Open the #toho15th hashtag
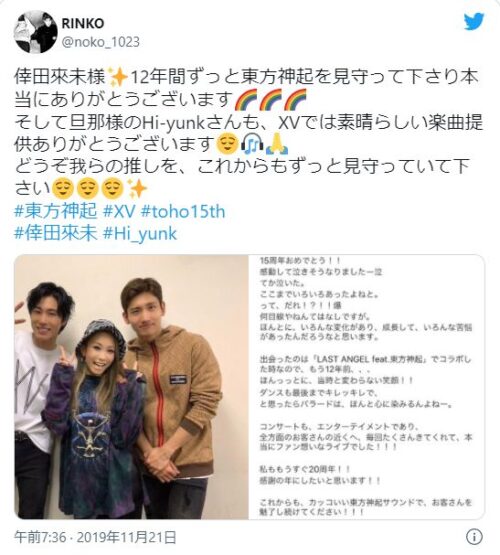500x555 pixels. tap(183, 211)
